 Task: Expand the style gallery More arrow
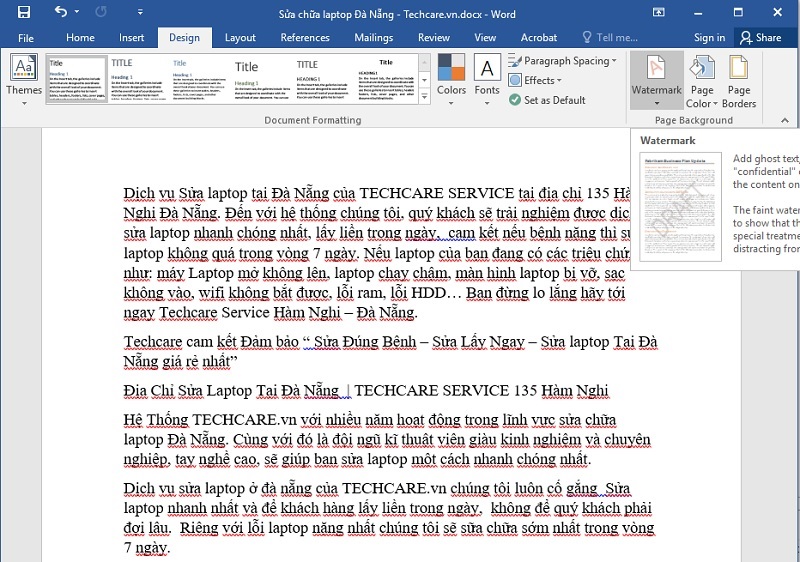(424, 96)
